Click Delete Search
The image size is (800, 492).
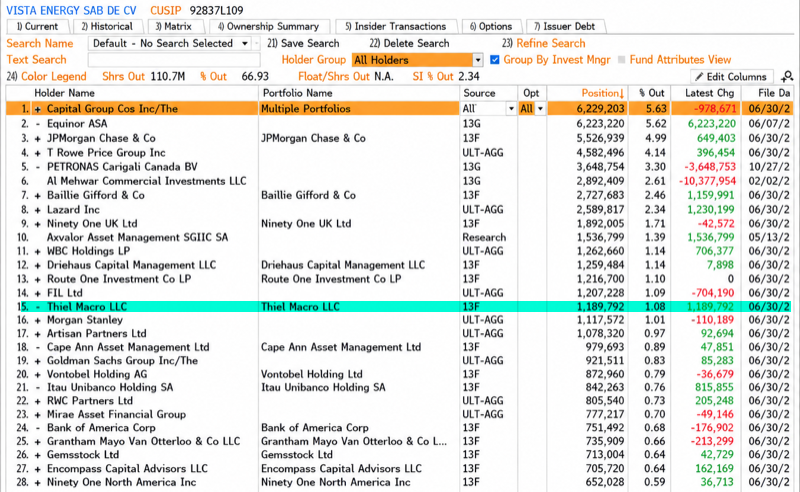(x=409, y=43)
